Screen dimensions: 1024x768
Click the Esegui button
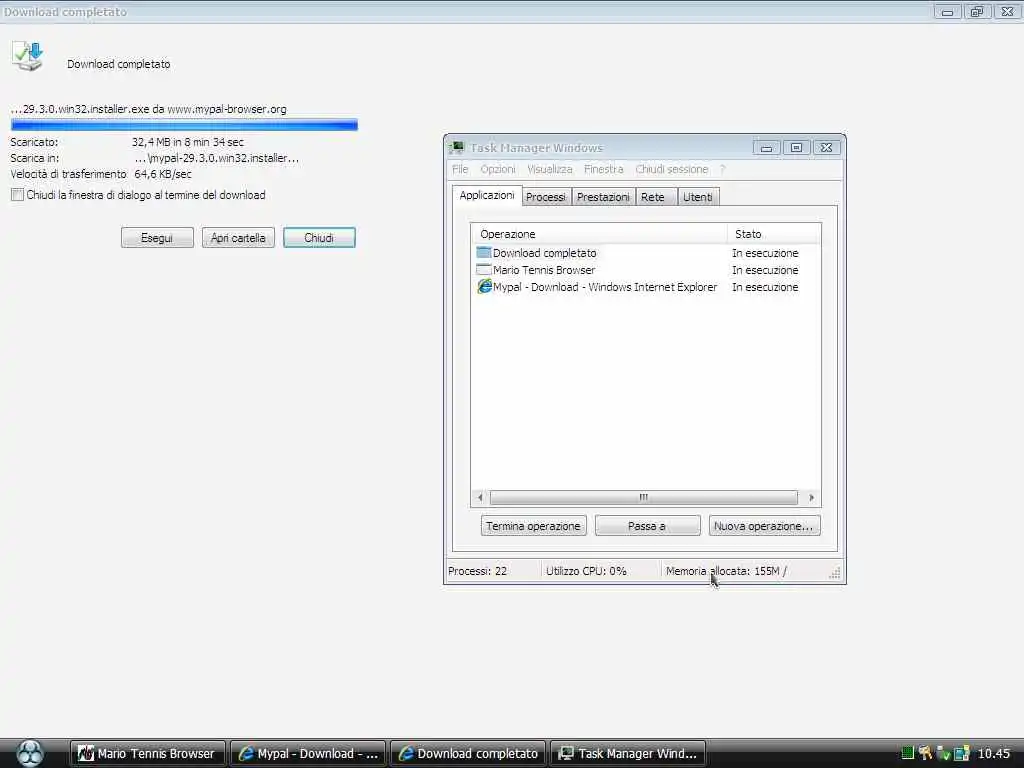coord(157,238)
